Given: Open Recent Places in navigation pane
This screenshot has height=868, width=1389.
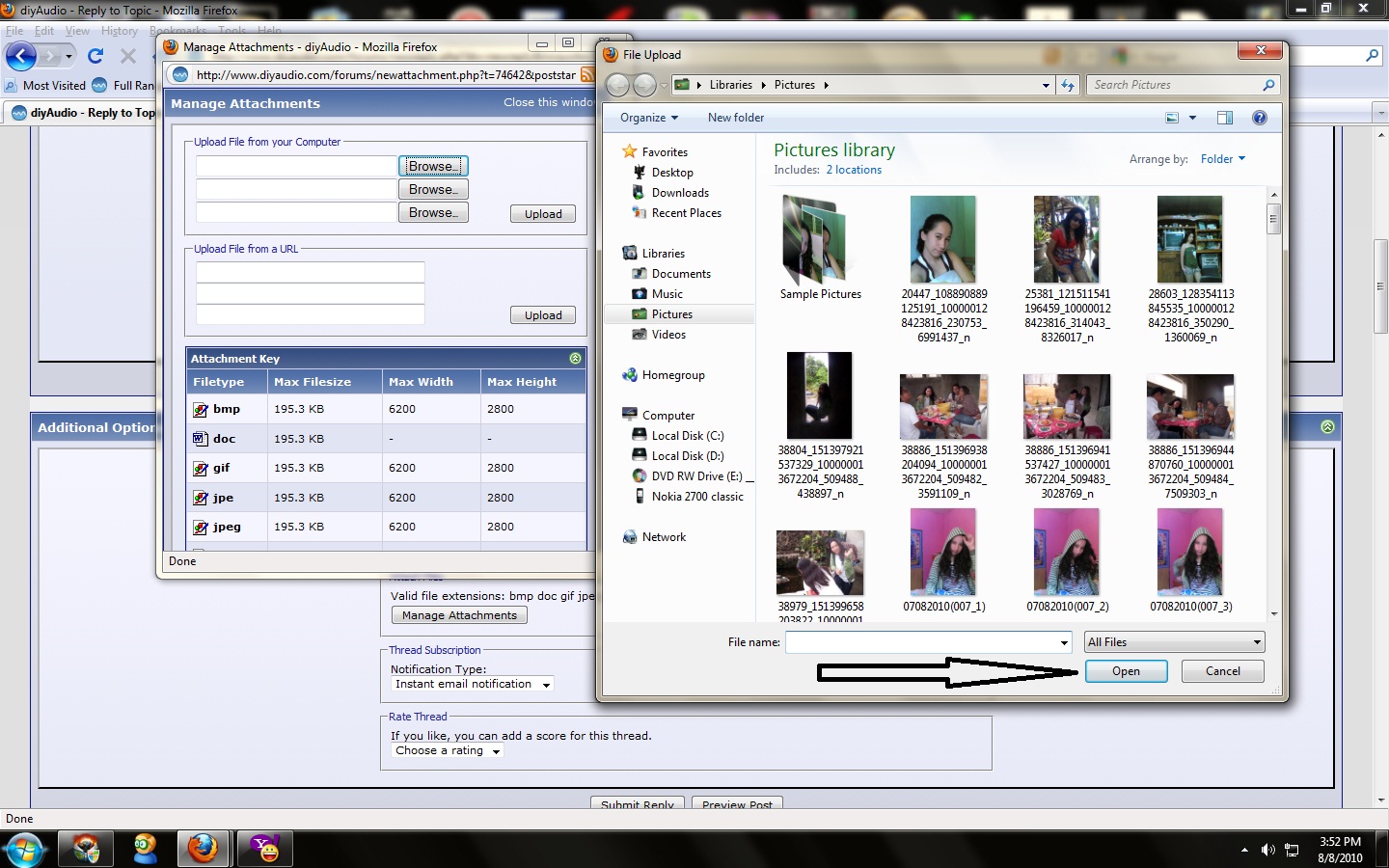Looking at the screenshot, I should pyautogui.click(x=686, y=213).
